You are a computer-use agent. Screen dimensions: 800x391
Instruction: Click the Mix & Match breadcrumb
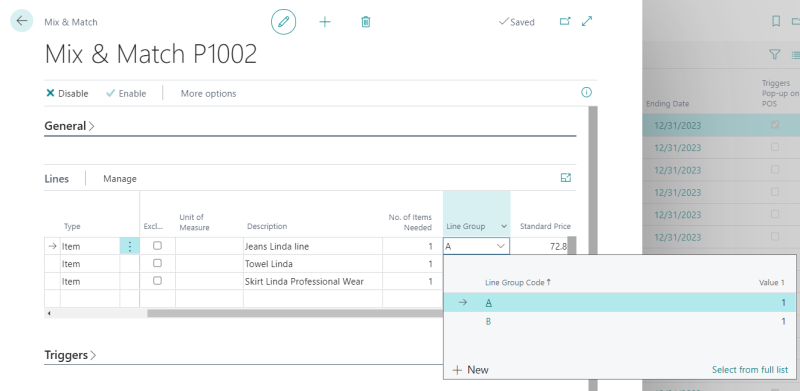point(71,22)
